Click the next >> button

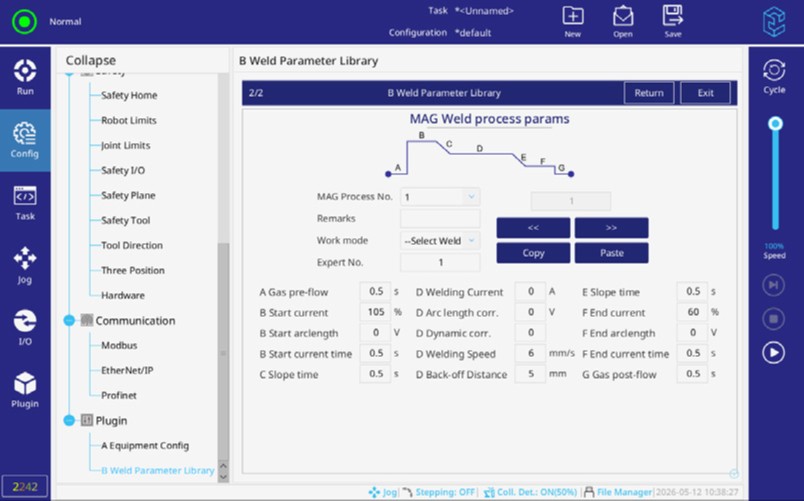[x=611, y=228]
